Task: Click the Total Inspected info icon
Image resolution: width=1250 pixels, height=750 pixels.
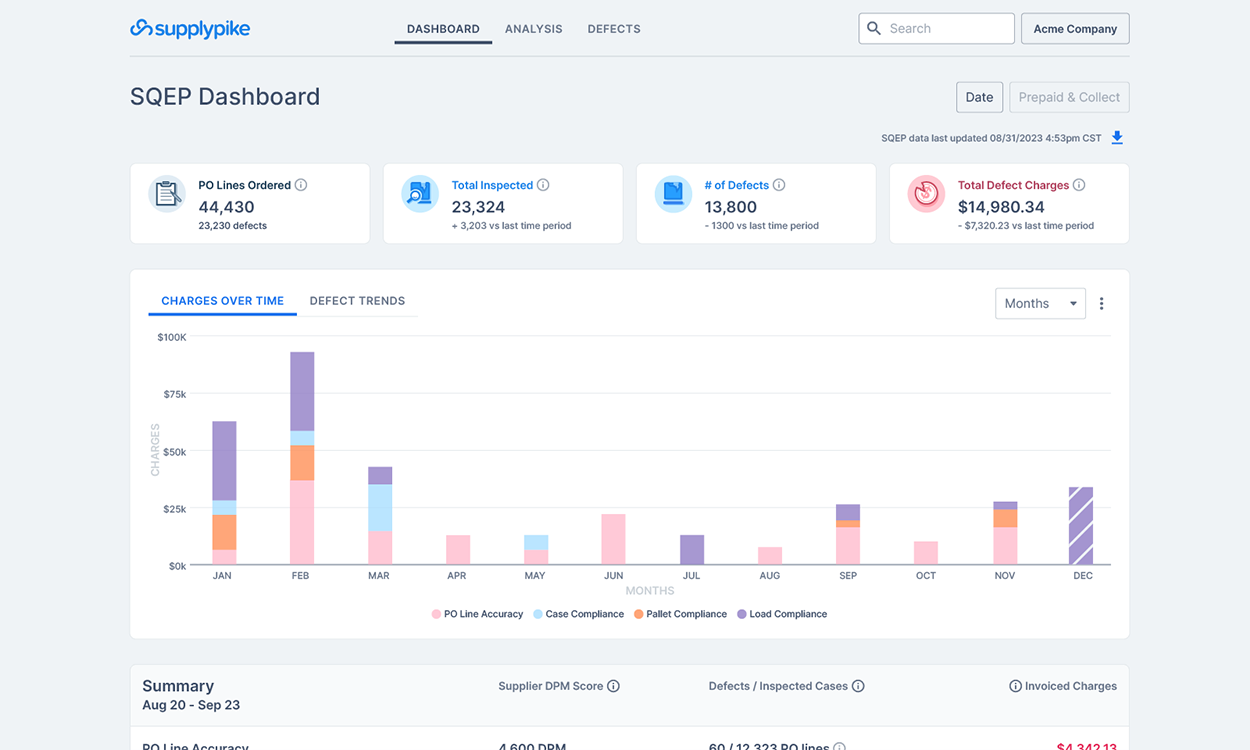Action: pos(543,184)
